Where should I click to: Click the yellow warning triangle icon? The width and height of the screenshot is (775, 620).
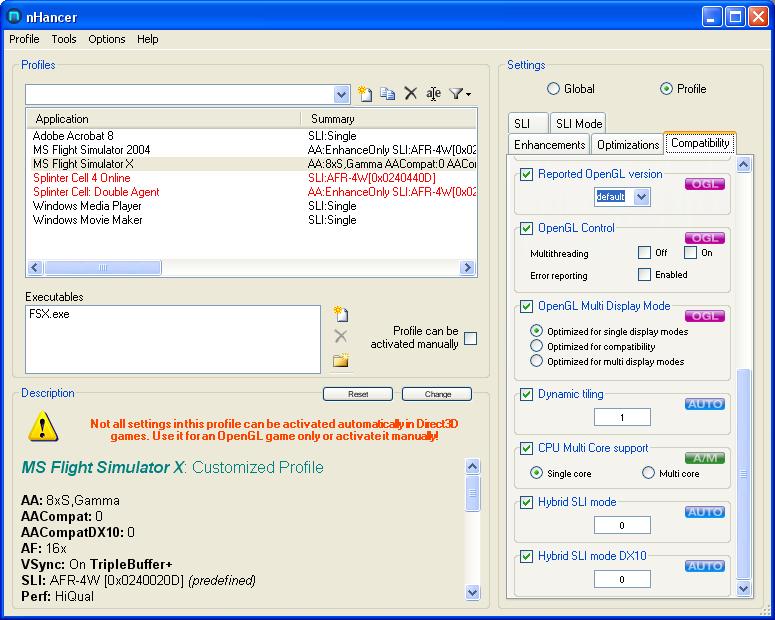[x=44, y=426]
